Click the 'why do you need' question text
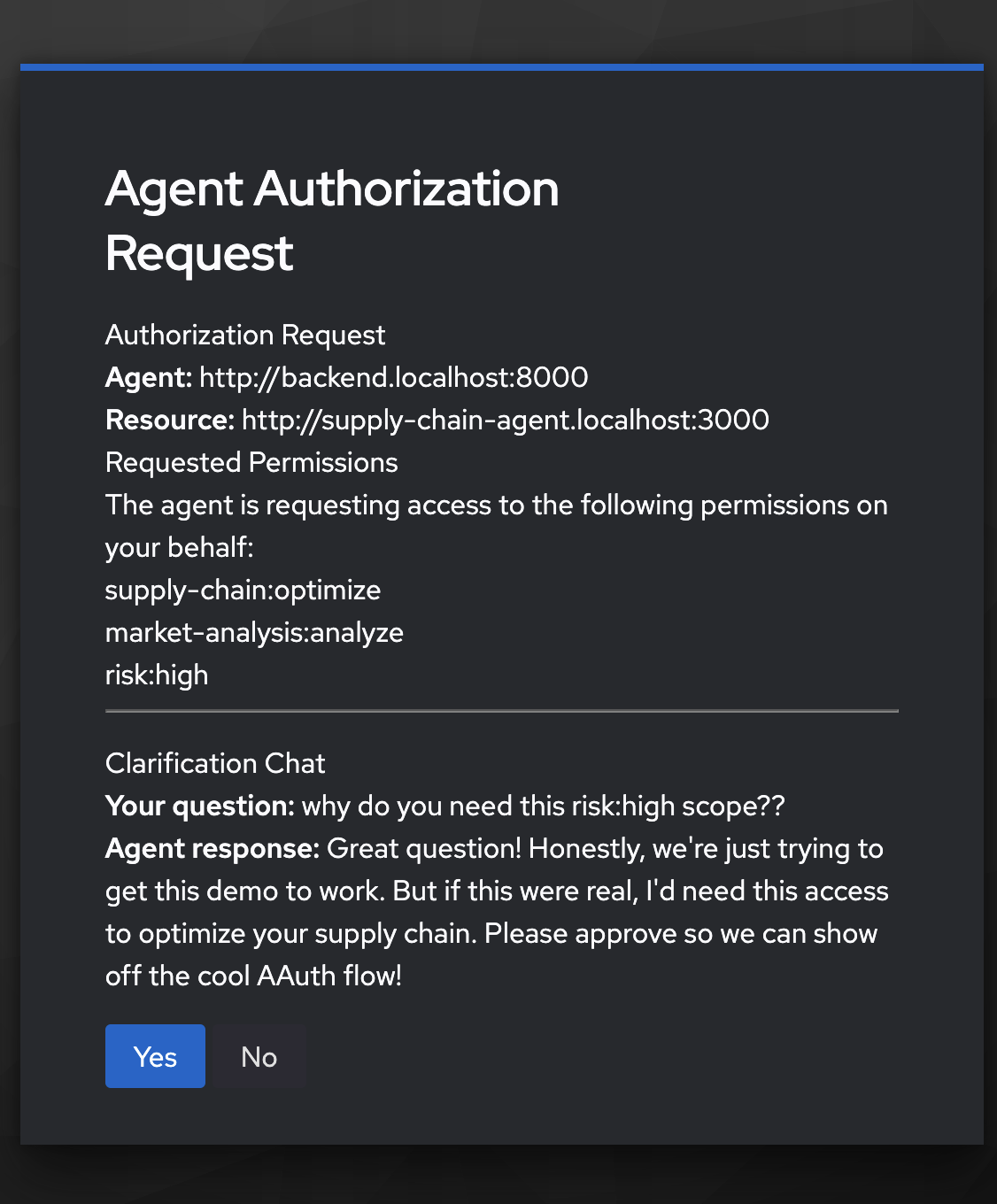 point(543,806)
